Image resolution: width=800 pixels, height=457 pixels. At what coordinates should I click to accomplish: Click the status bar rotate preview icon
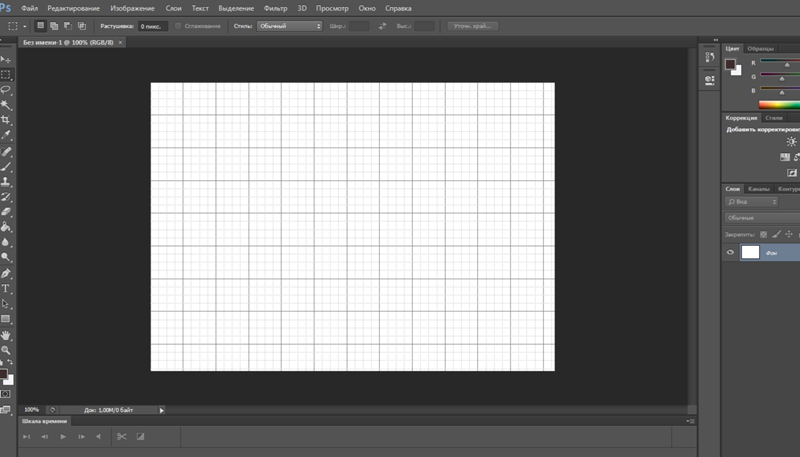(52, 410)
